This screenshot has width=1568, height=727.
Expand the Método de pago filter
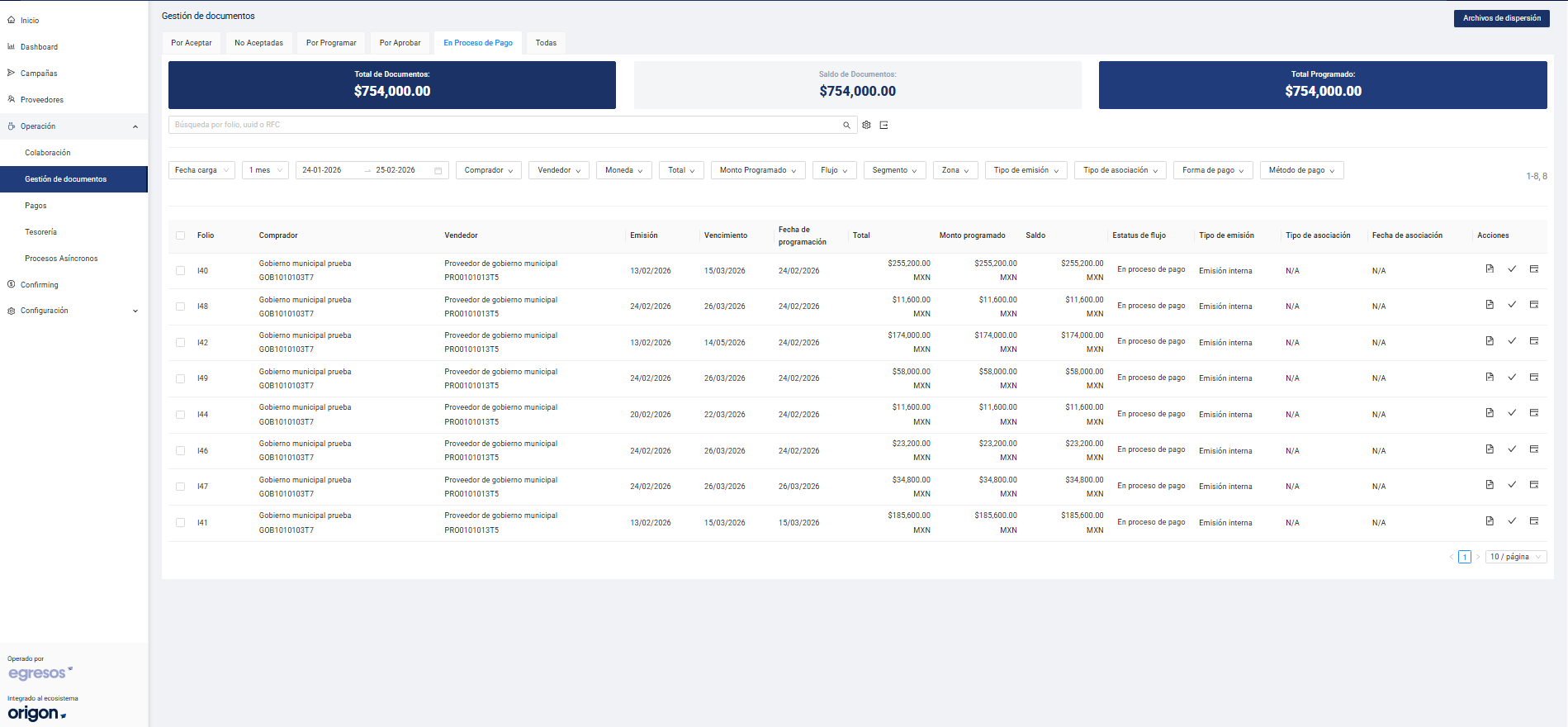pyautogui.click(x=1301, y=170)
